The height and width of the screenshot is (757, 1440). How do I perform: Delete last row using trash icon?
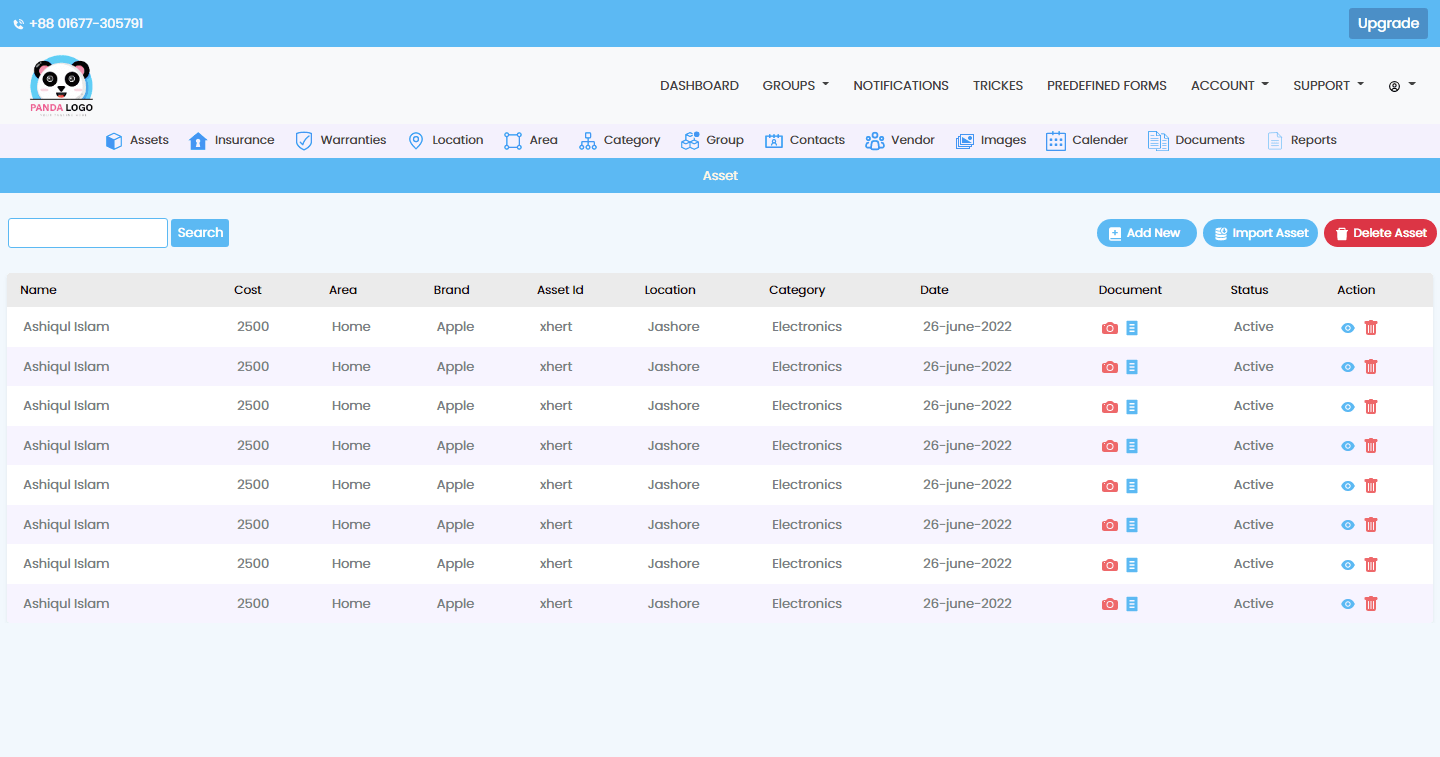pyautogui.click(x=1371, y=604)
